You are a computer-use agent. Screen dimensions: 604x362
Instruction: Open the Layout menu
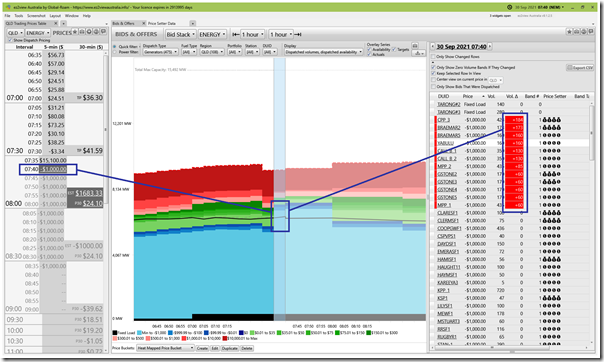pos(55,16)
